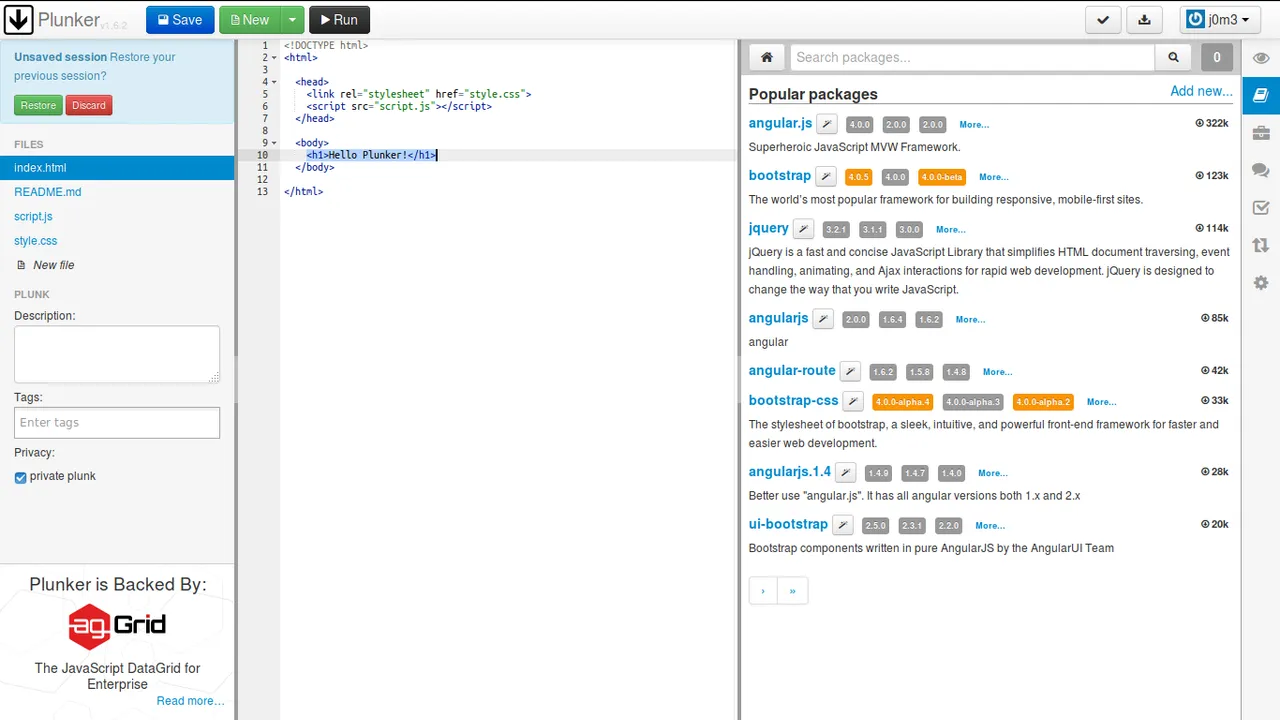Click the Add new... package link
The image size is (1280, 720).
(x=1201, y=91)
